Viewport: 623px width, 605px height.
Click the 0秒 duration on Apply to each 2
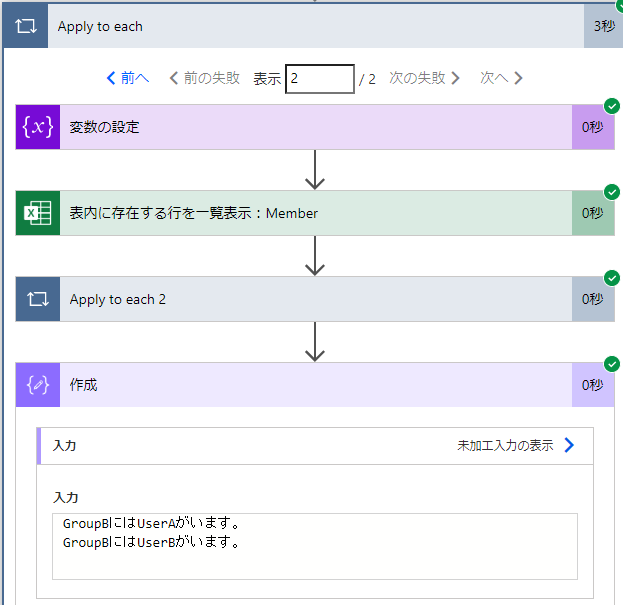[592, 299]
